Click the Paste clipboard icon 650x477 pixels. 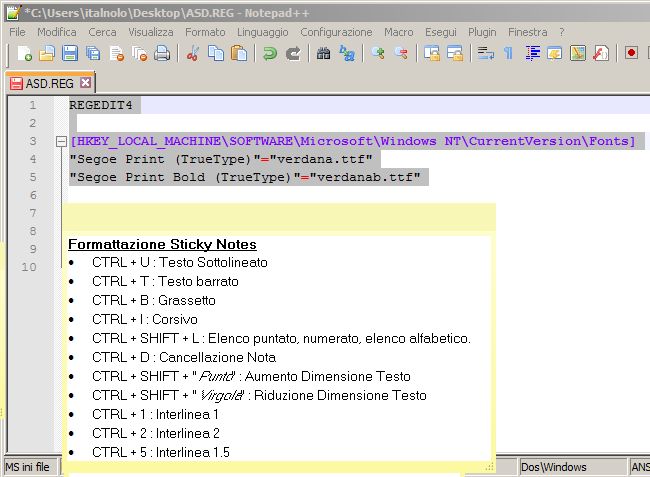pos(239,53)
